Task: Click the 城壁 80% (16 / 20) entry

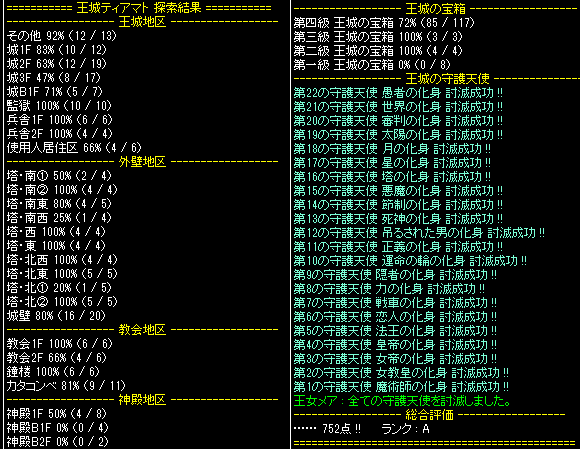Action: coord(56,316)
